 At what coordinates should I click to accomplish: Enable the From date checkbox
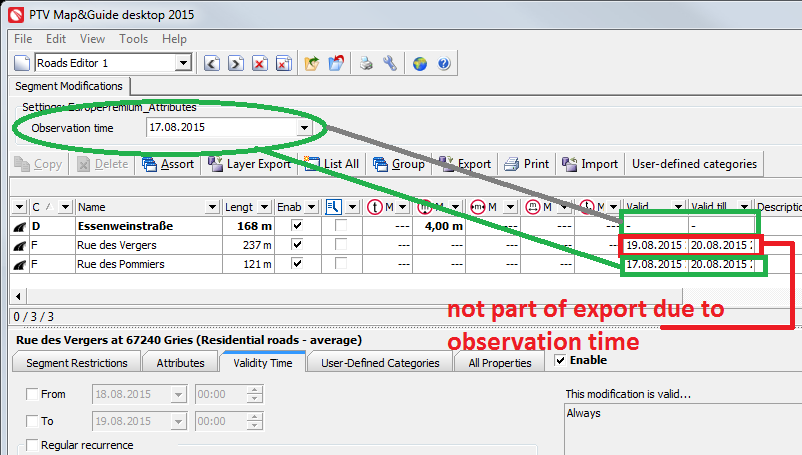[x=33, y=395]
